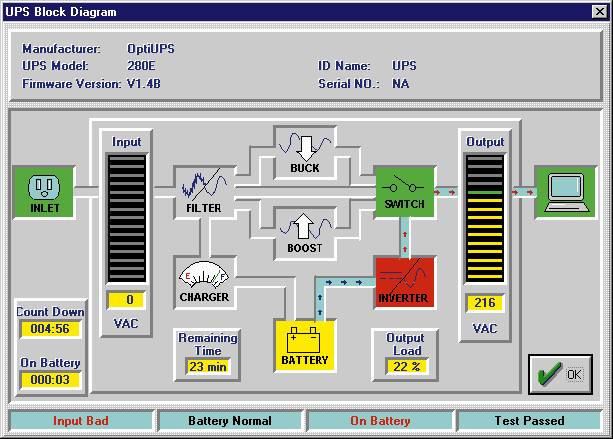The height and width of the screenshot is (439, 613).
Task: Select the green SWITCH block icon
Action: (x=403, y=191)
